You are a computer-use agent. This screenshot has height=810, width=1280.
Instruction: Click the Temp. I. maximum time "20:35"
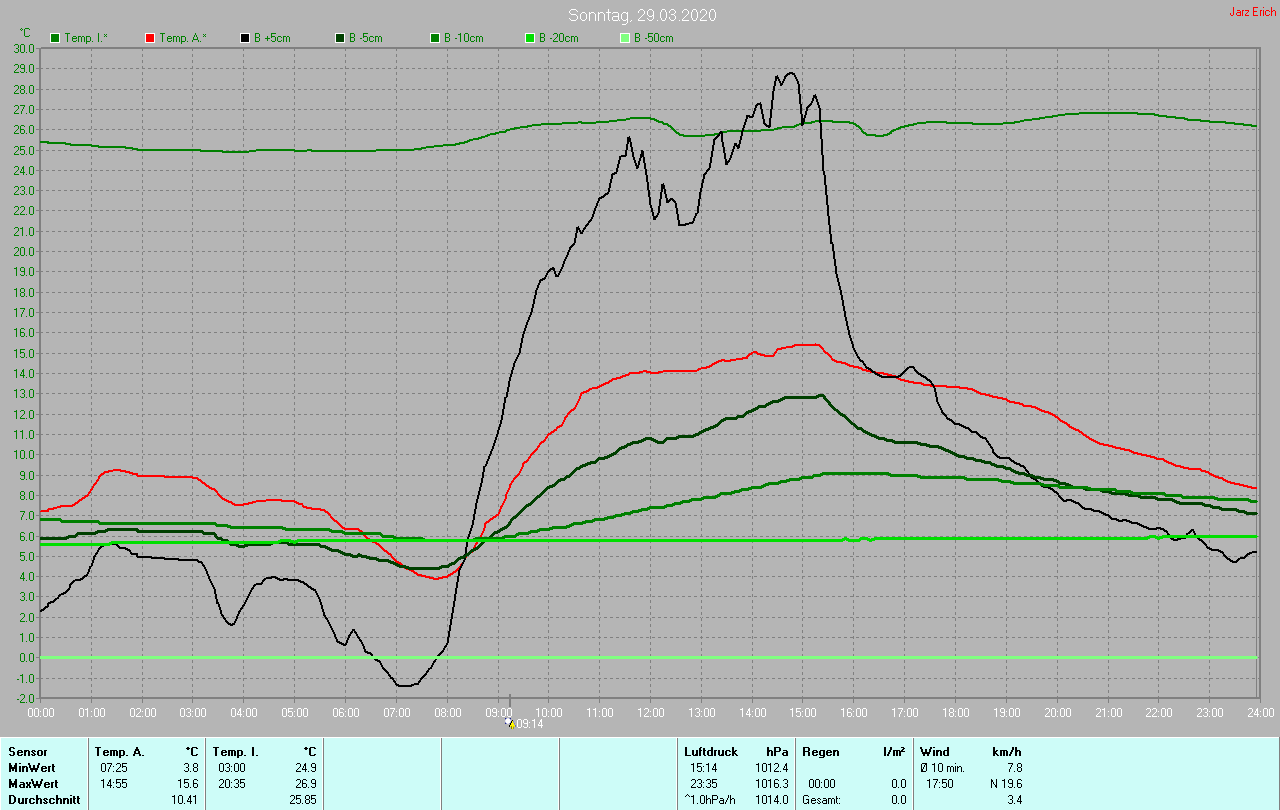pyautogui.click(x=232, y=784)
